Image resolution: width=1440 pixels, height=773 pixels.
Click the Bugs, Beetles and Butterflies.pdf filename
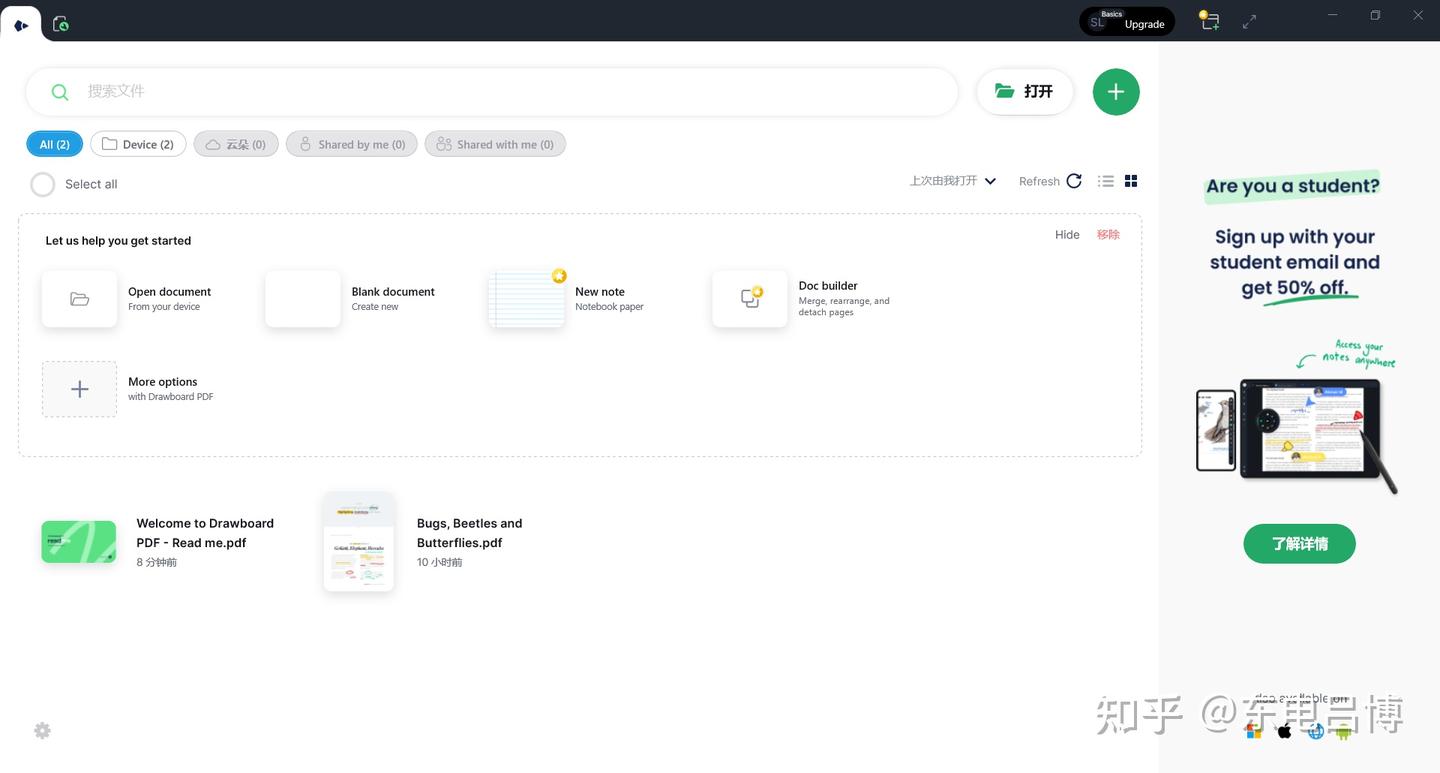coord(469,533)
